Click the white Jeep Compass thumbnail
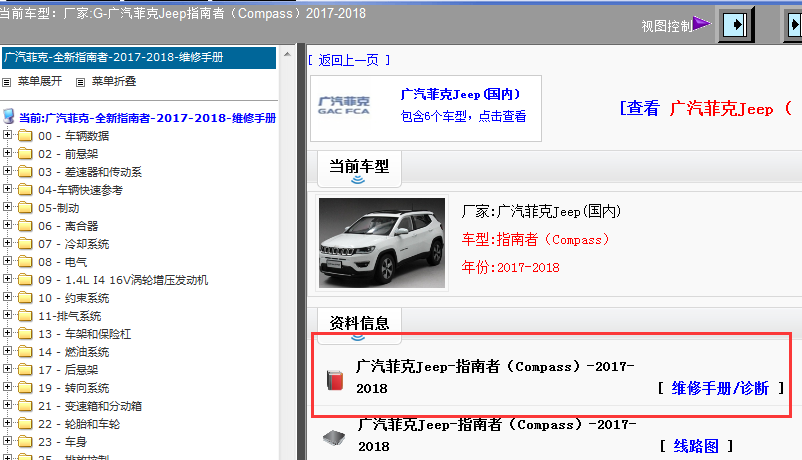Image resolution: width=802 pixels, height=460 pixels. [x=382, y=243]
